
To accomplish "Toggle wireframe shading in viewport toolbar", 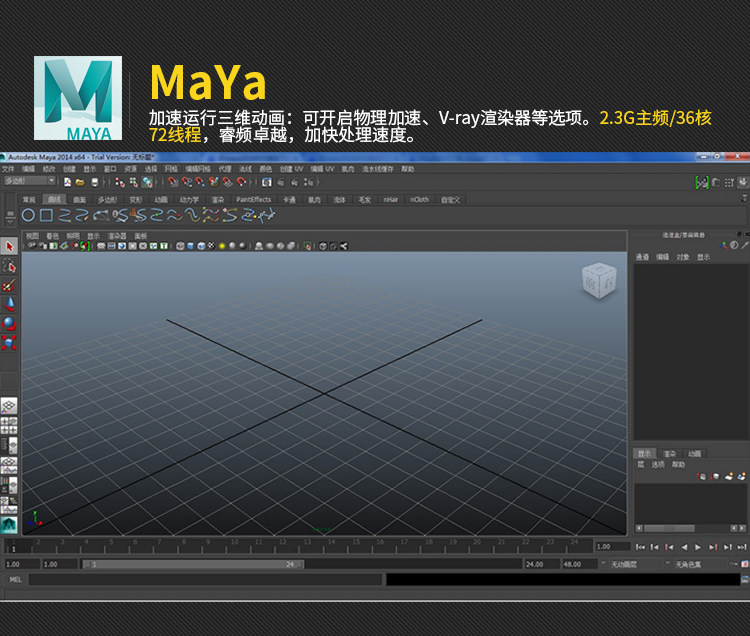I will 180,246.
